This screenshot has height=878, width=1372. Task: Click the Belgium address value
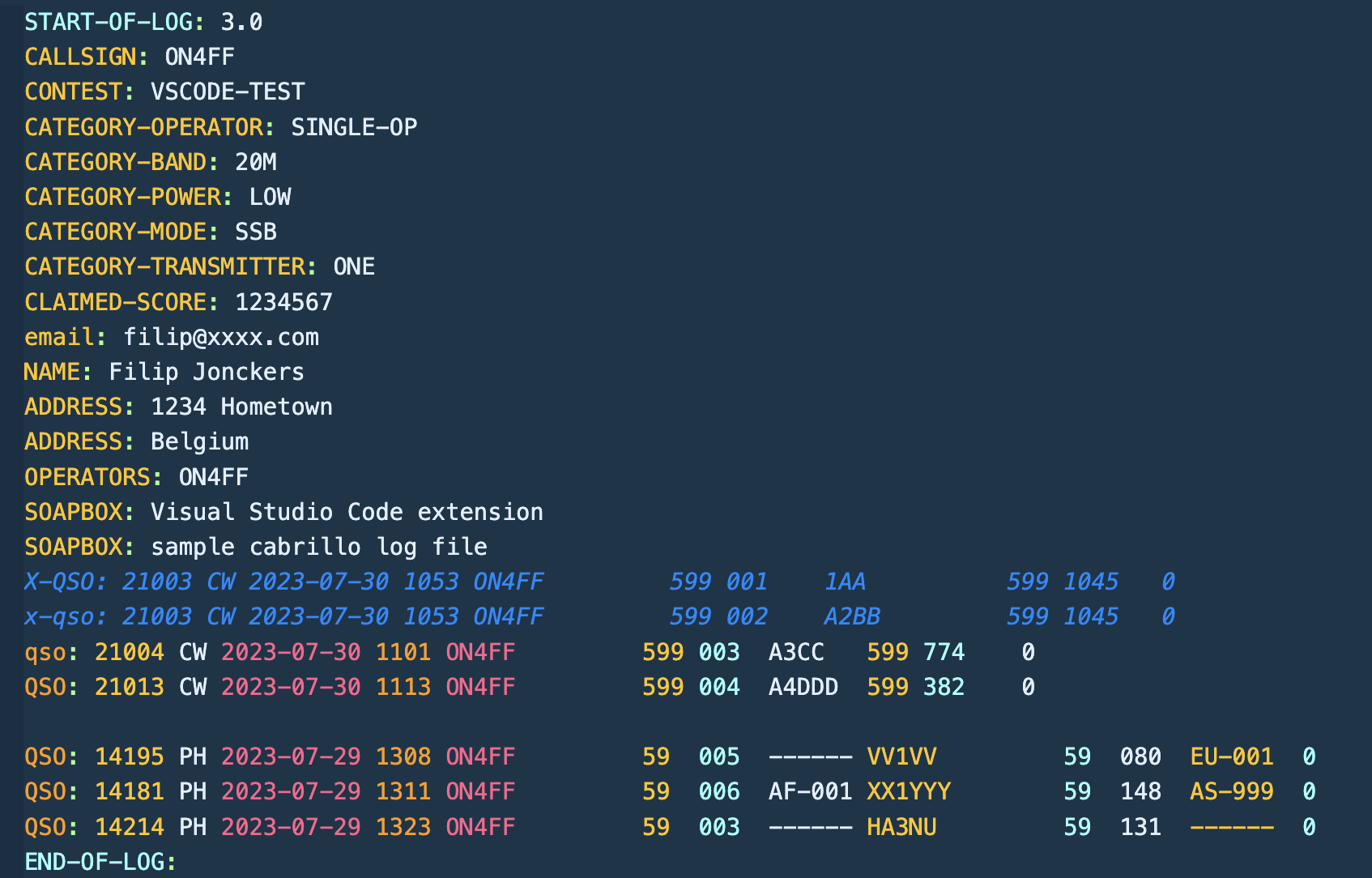point(199,441)
